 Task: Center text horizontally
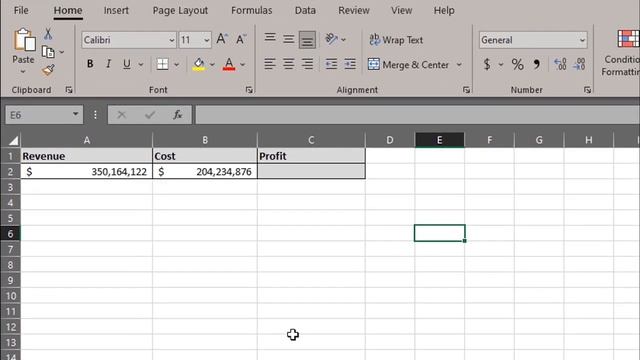(x=289, y=64)
